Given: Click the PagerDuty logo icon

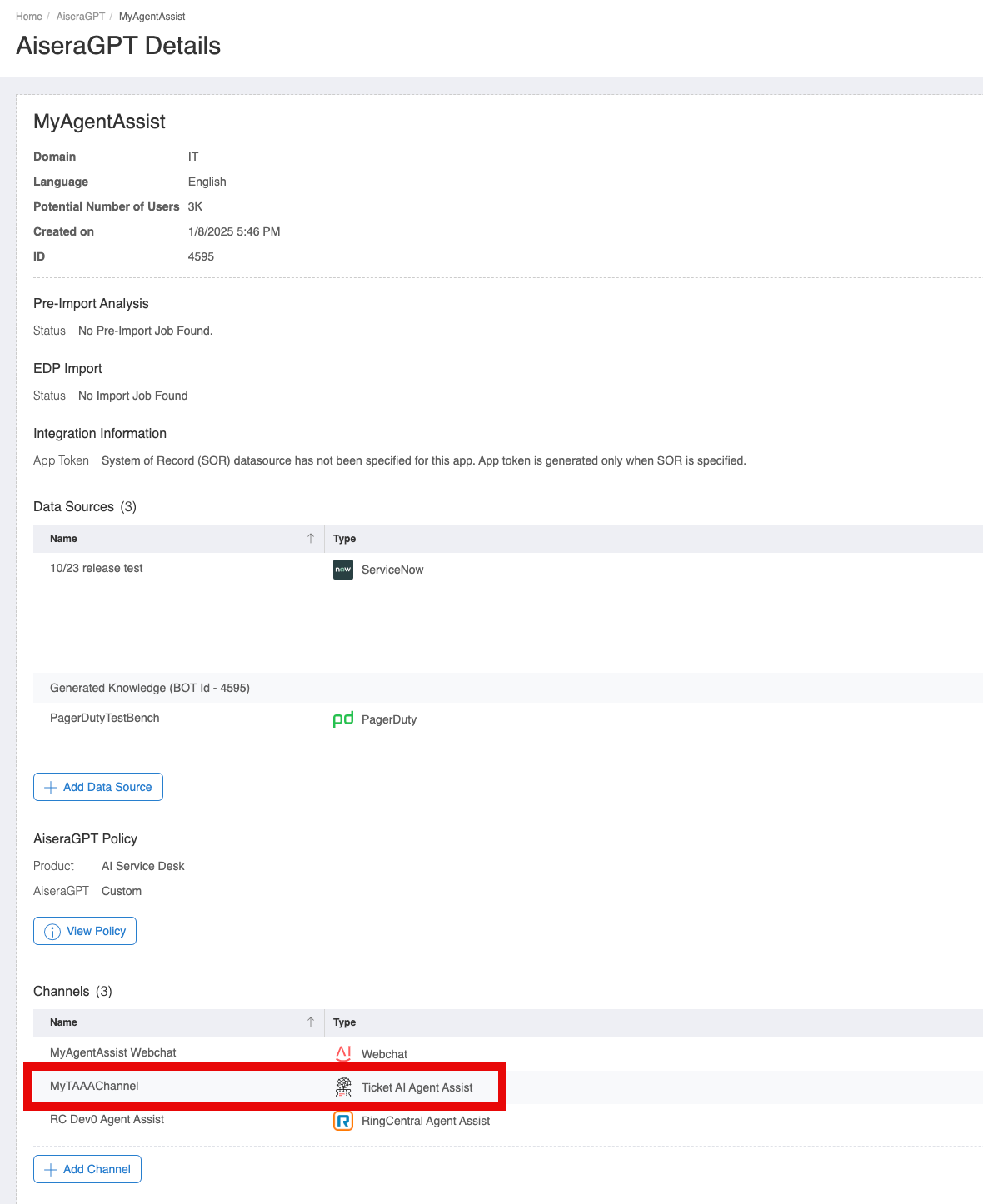Looking at the screenshot, I should (343, 719).
